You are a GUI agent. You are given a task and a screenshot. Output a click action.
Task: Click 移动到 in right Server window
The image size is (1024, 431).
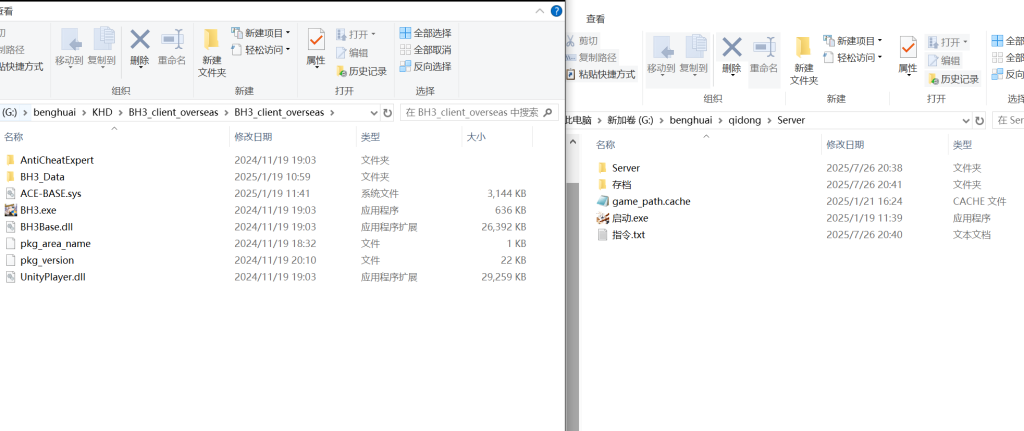coord(661,55)
